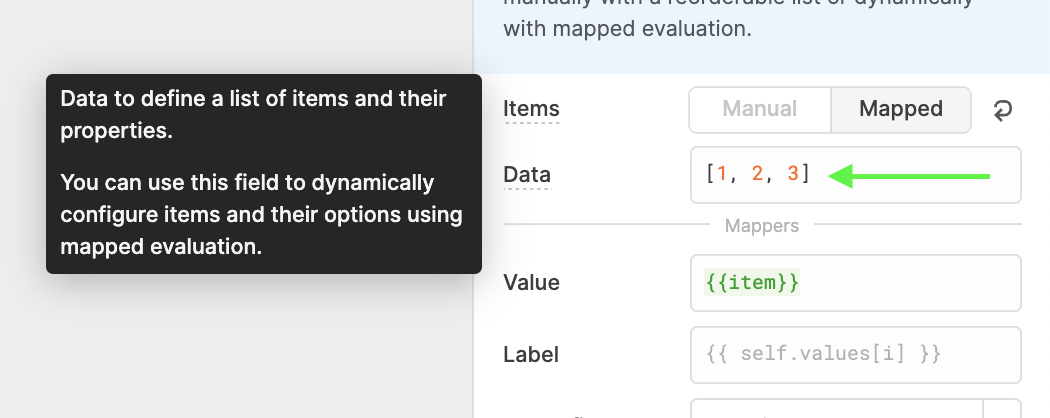Click into the Data field containing [1, 2, 3]
The image size is (1050, 418).
click(x=855, y=175)
